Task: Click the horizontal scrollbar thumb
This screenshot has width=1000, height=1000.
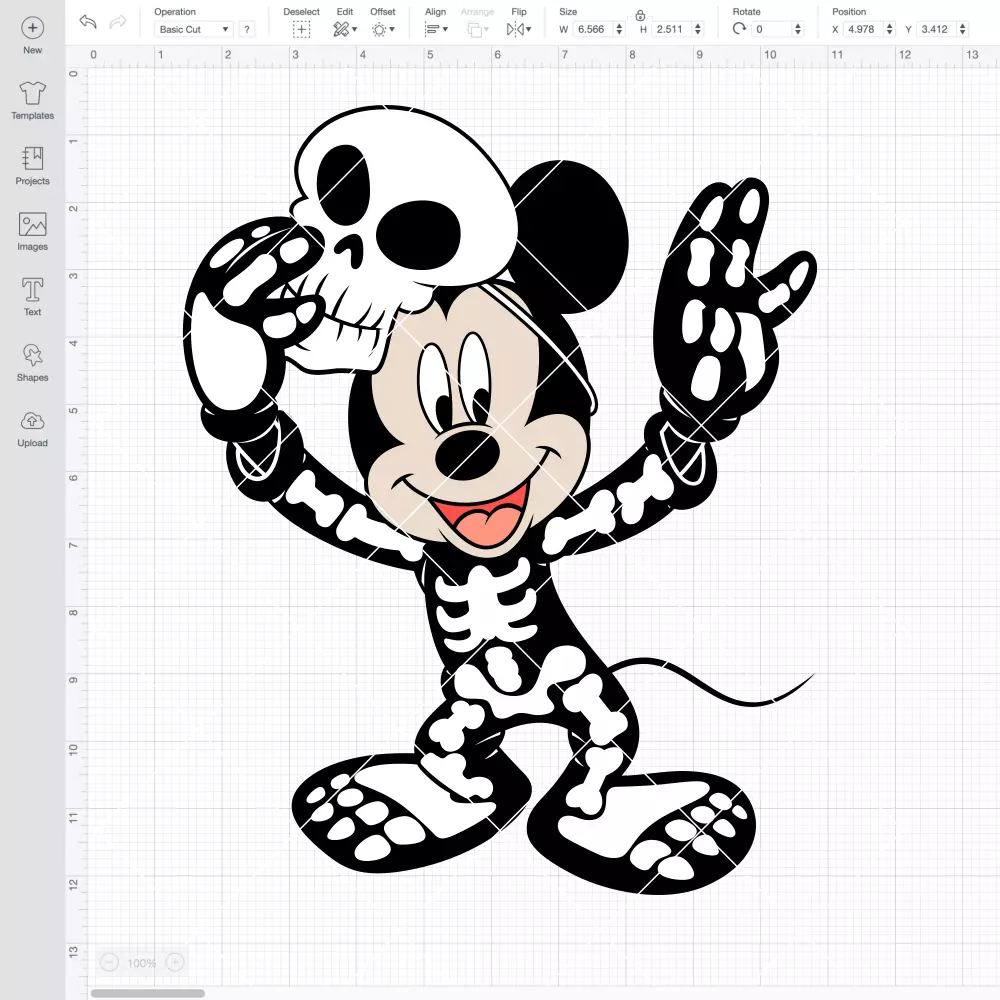Action: [x=147, y=993]
